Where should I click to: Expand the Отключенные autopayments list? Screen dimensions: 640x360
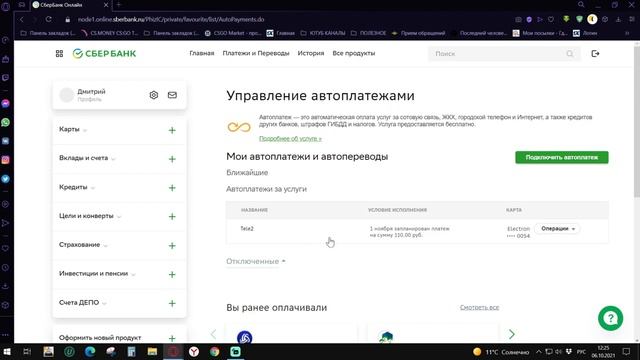(256, 261)
